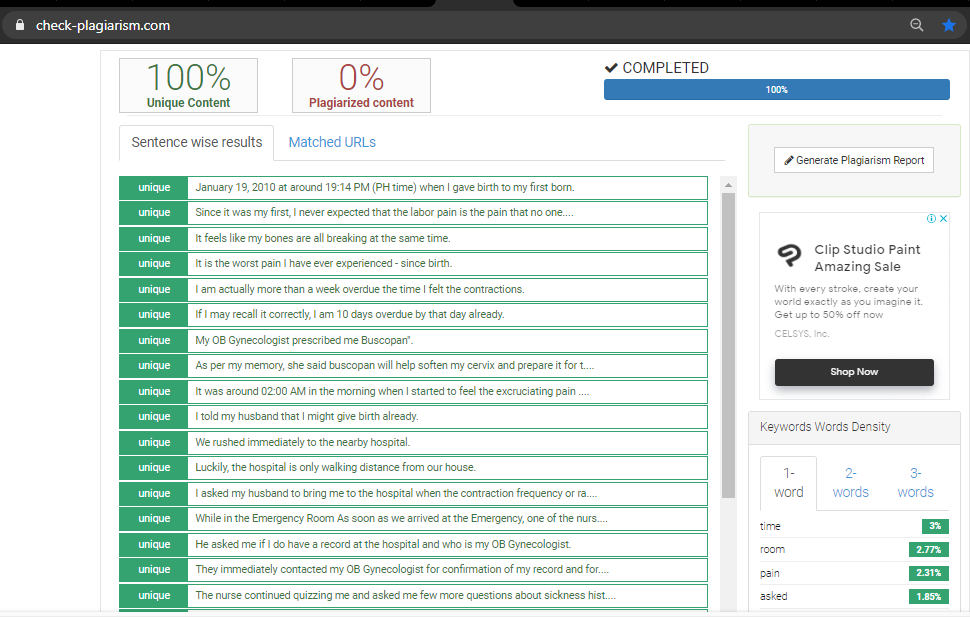Image resolution: width=970 pixels, height=617 pixels.
Task: Click the 0% Plagiarized content box
Action: 361,85
